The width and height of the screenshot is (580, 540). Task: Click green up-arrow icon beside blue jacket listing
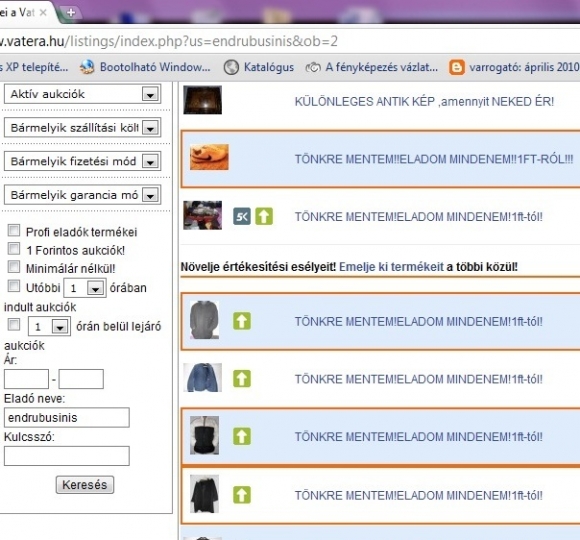coord(242,379)
